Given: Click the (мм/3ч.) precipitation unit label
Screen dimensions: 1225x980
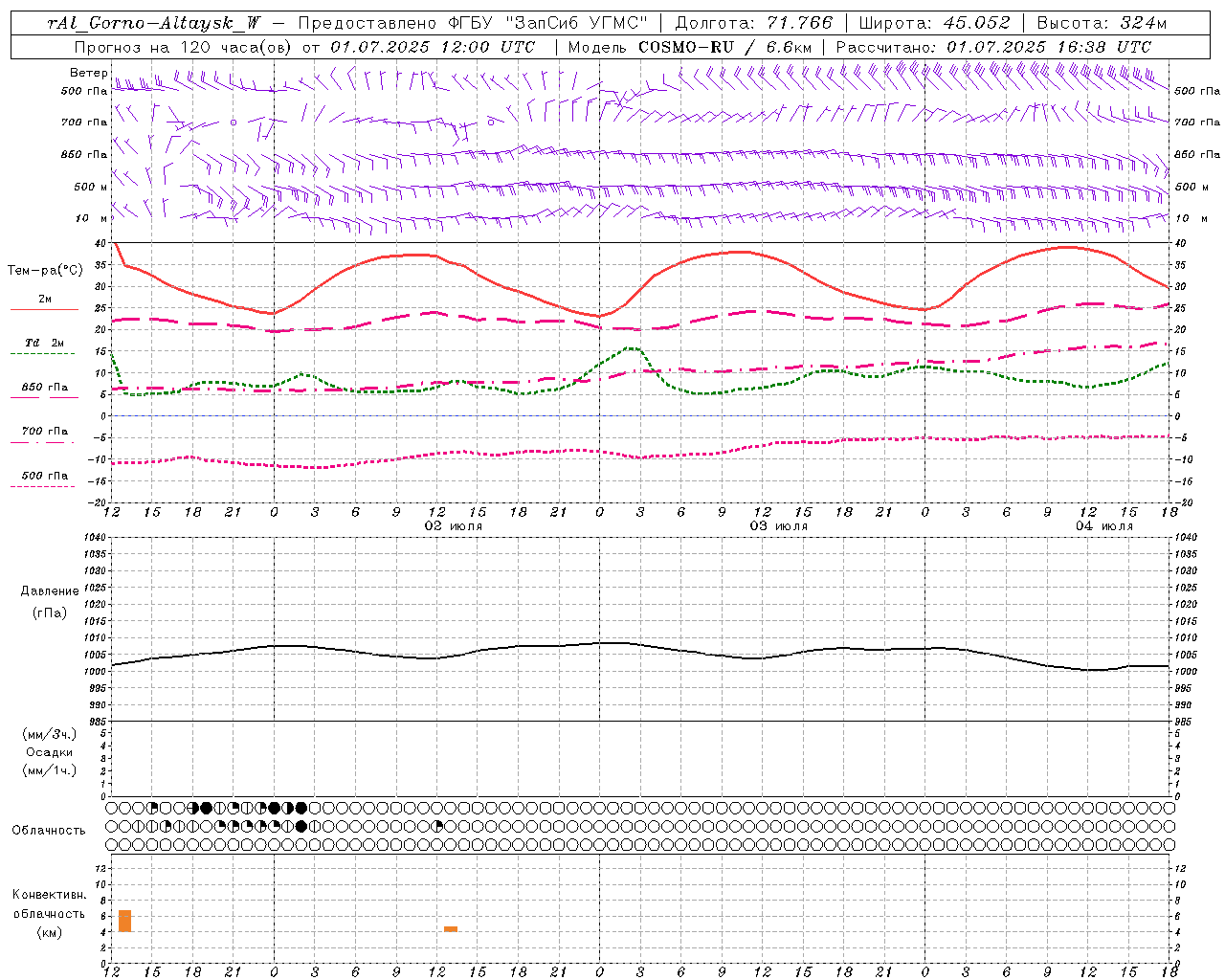Looking at the screenshot, I should click(50, 734).
